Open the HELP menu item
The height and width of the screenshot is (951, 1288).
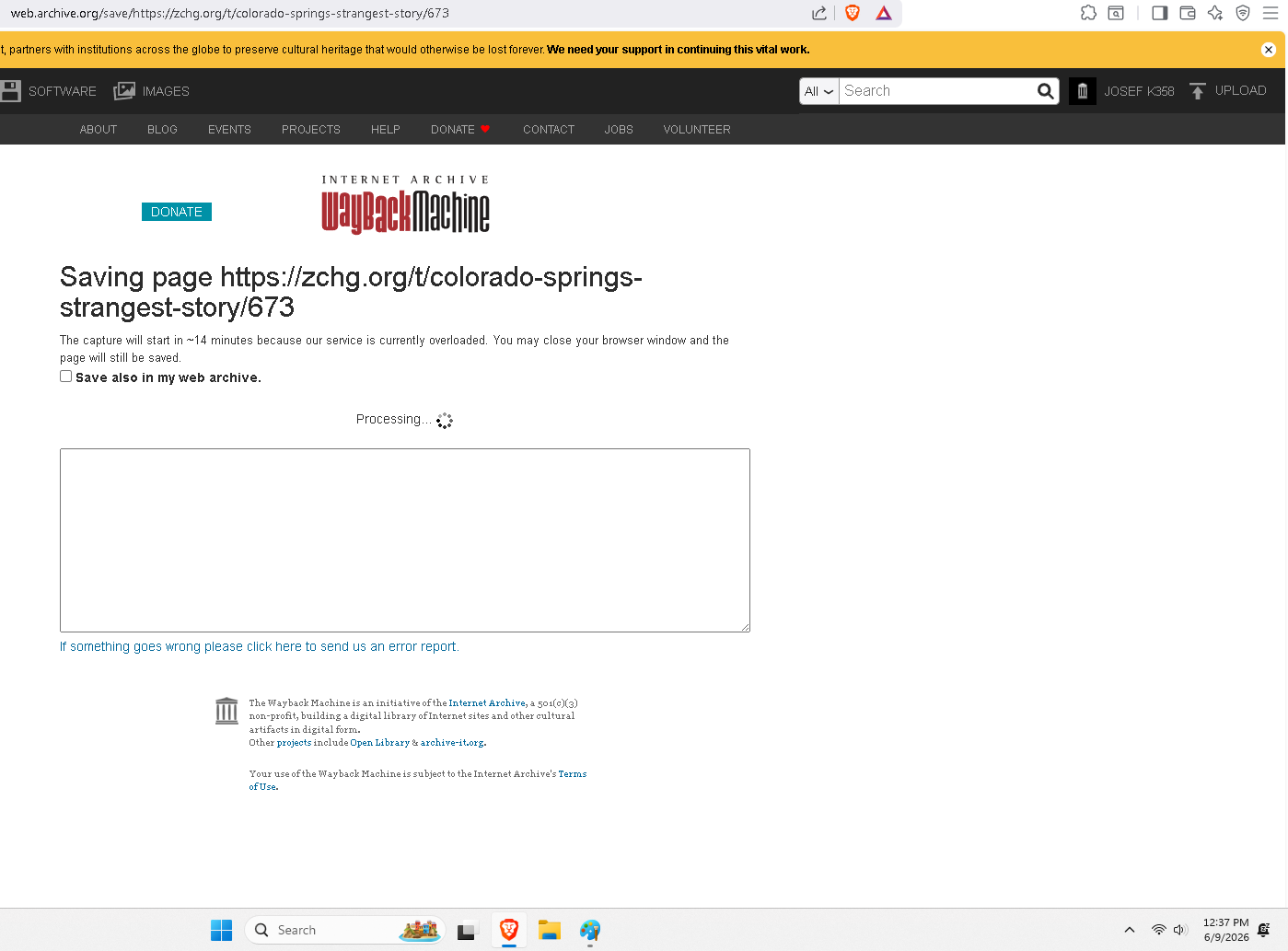[x=386, y=130]
